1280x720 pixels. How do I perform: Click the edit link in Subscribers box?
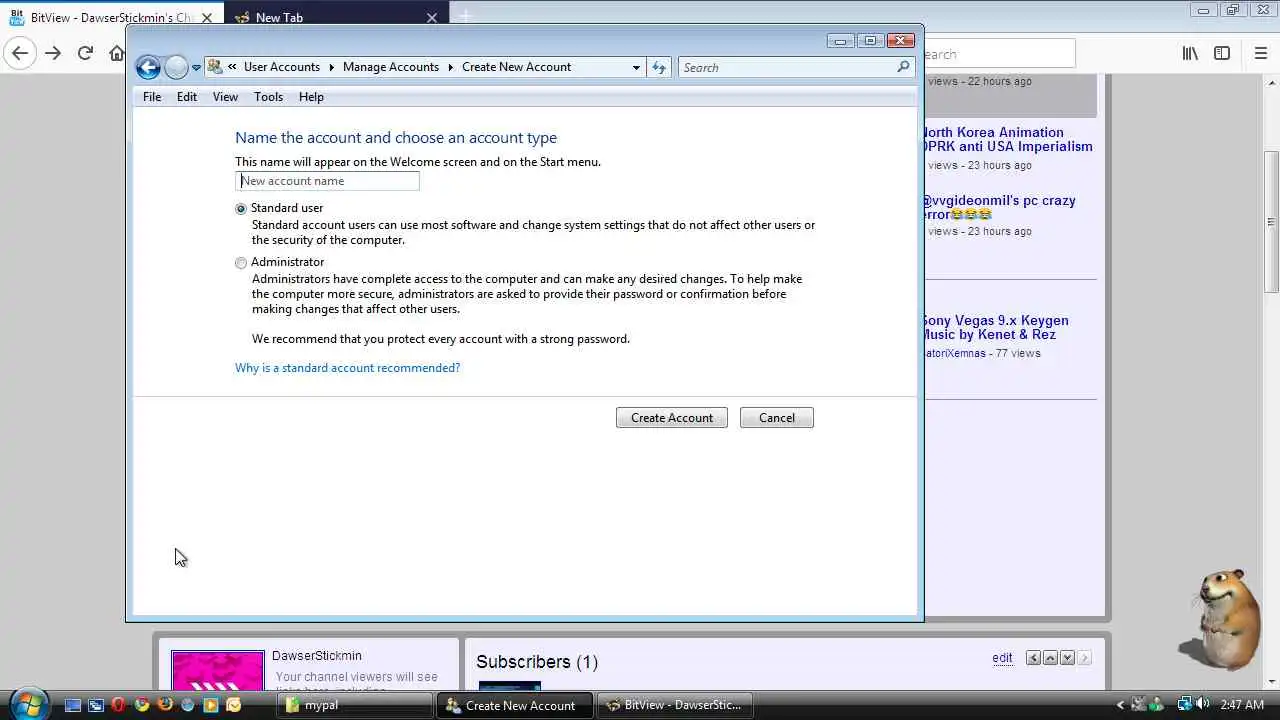tap(1002, 658)
